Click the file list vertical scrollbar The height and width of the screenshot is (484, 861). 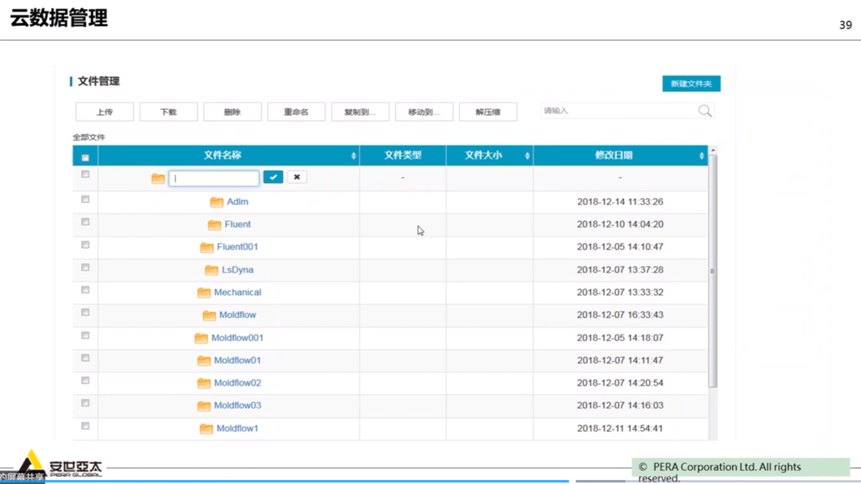point(713,270)
